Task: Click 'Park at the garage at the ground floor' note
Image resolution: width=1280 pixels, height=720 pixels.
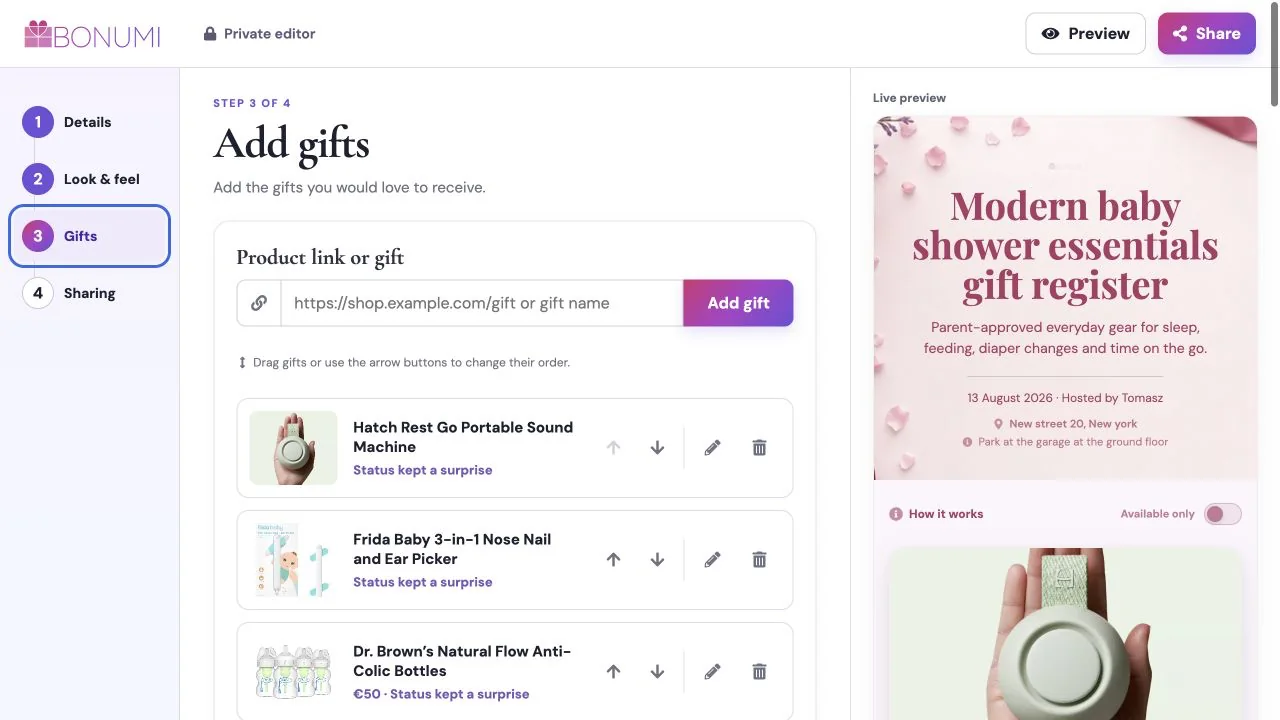Action: pyautogui.click(x=1073, y=442)
